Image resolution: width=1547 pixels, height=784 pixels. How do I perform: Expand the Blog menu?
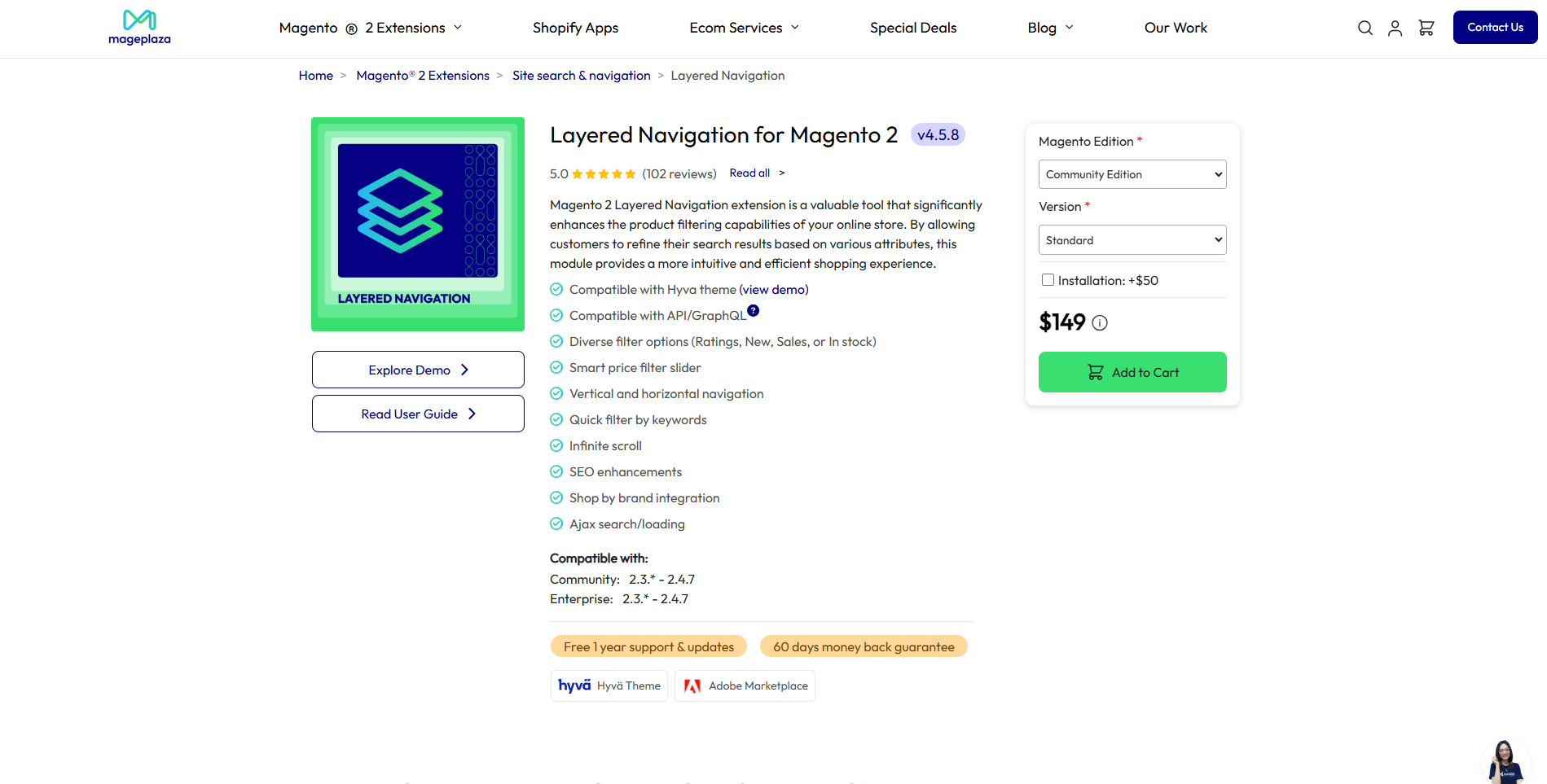click(x=1050, y=28)
